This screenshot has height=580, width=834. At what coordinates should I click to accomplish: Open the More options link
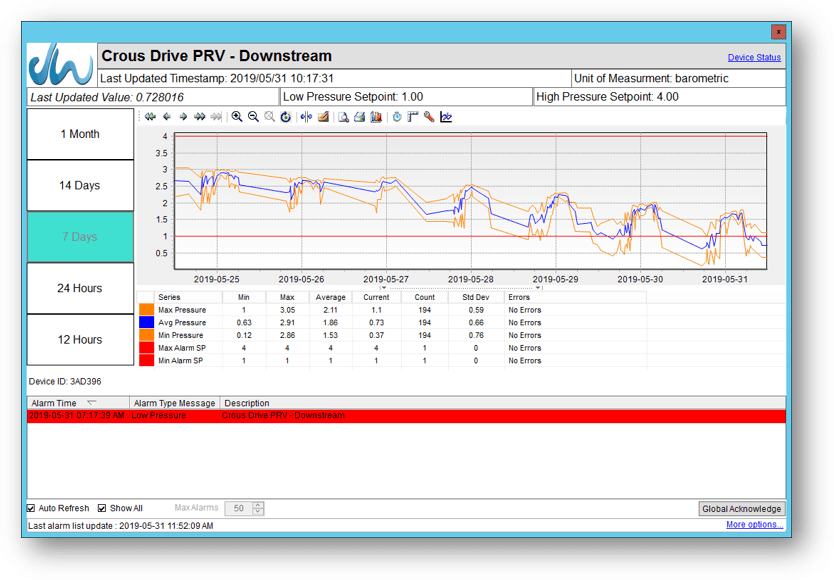click(x=754, y=525)
